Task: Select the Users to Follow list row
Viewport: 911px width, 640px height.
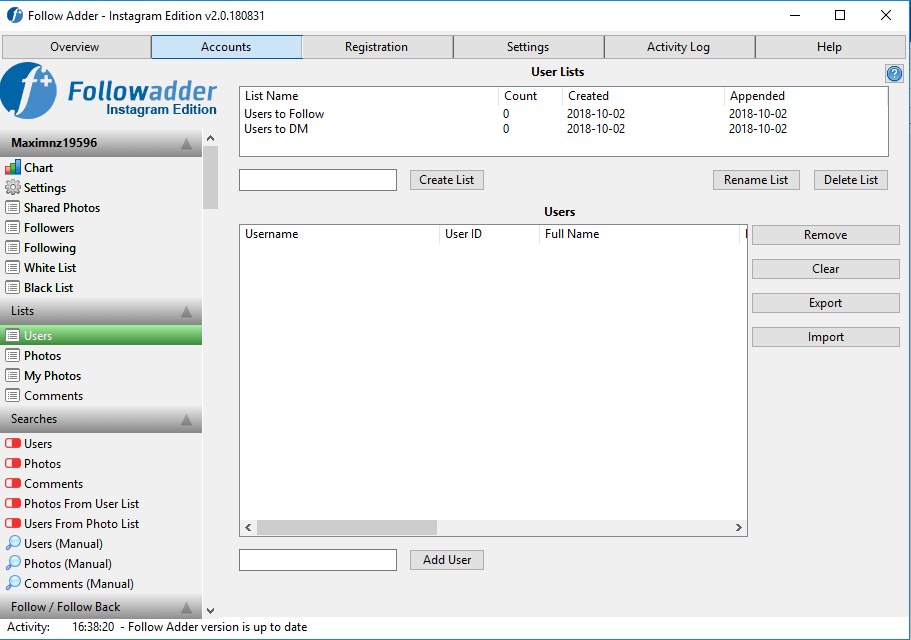Action: click(564, 114)
